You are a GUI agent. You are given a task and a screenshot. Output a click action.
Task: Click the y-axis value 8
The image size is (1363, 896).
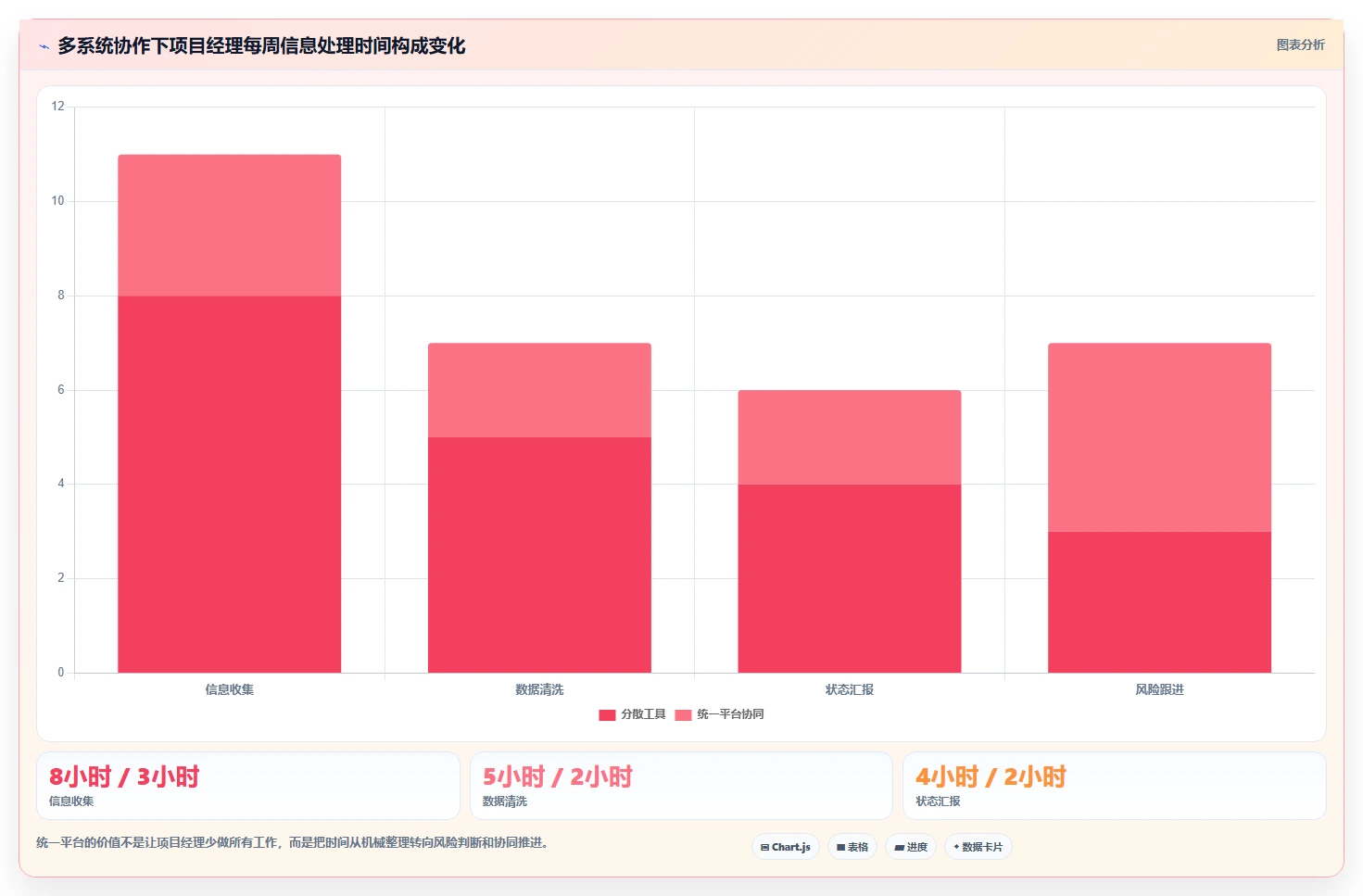pyautogui.click(x=61, y=296)
